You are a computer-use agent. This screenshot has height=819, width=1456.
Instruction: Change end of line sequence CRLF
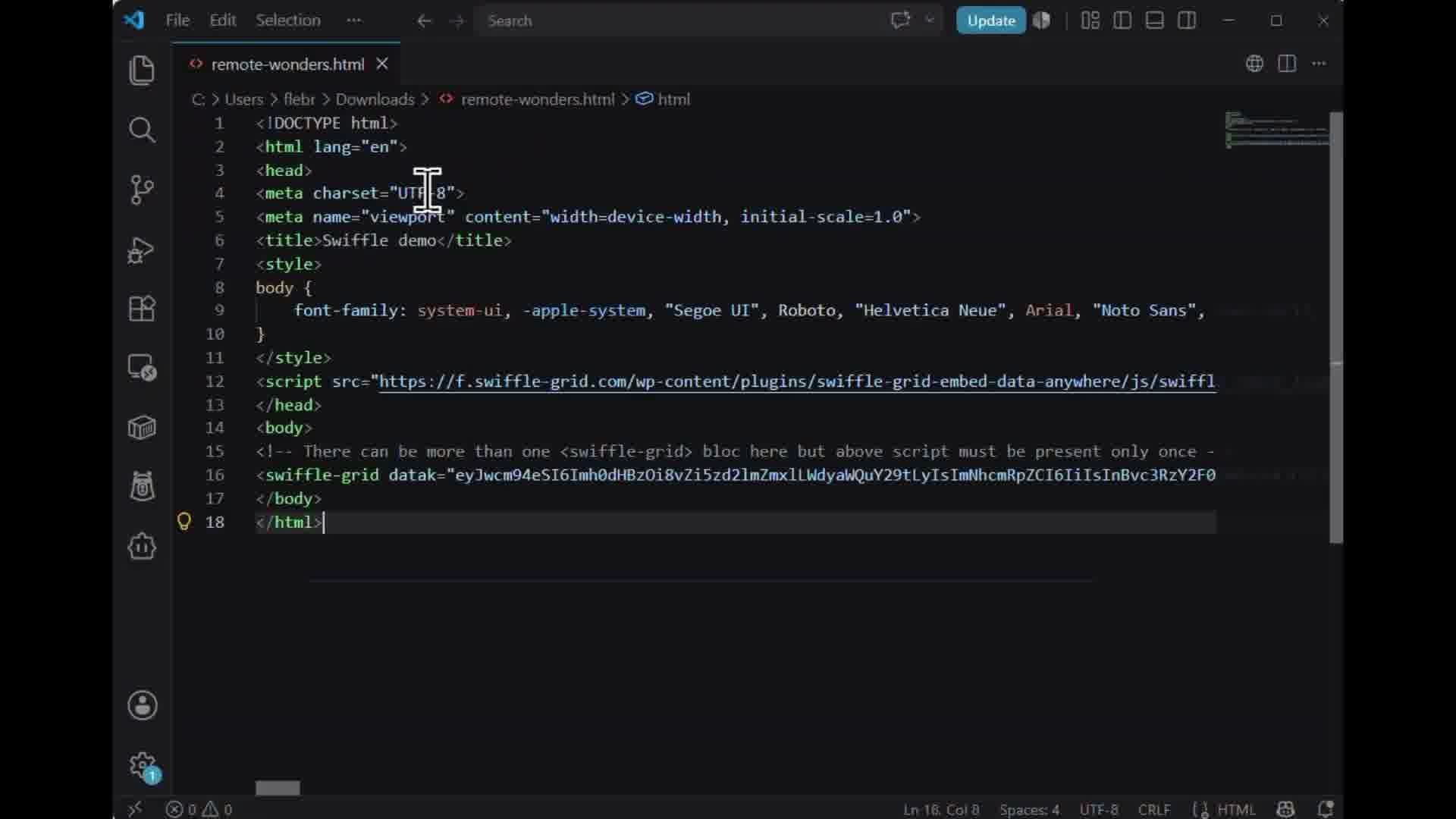tap(1154, 809)
